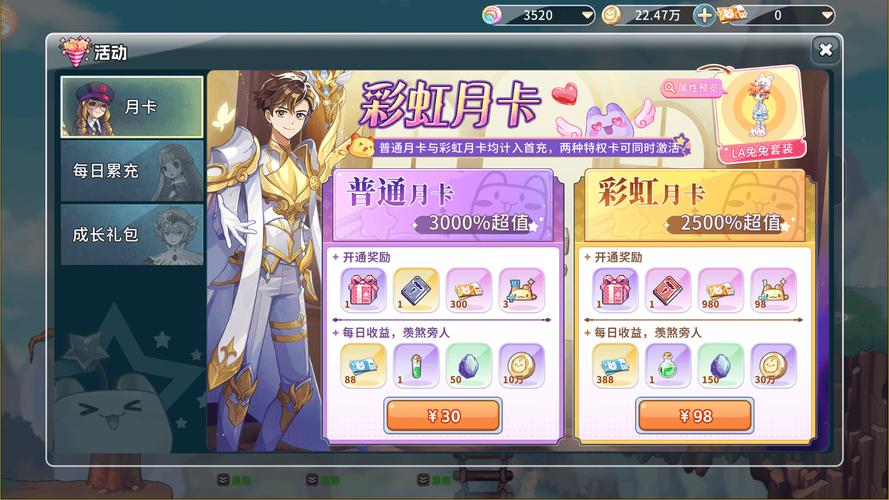889x500 pixels.
Task: Click the LA兔兔套装 costume thumbnail
Action: tap(760, 114)
